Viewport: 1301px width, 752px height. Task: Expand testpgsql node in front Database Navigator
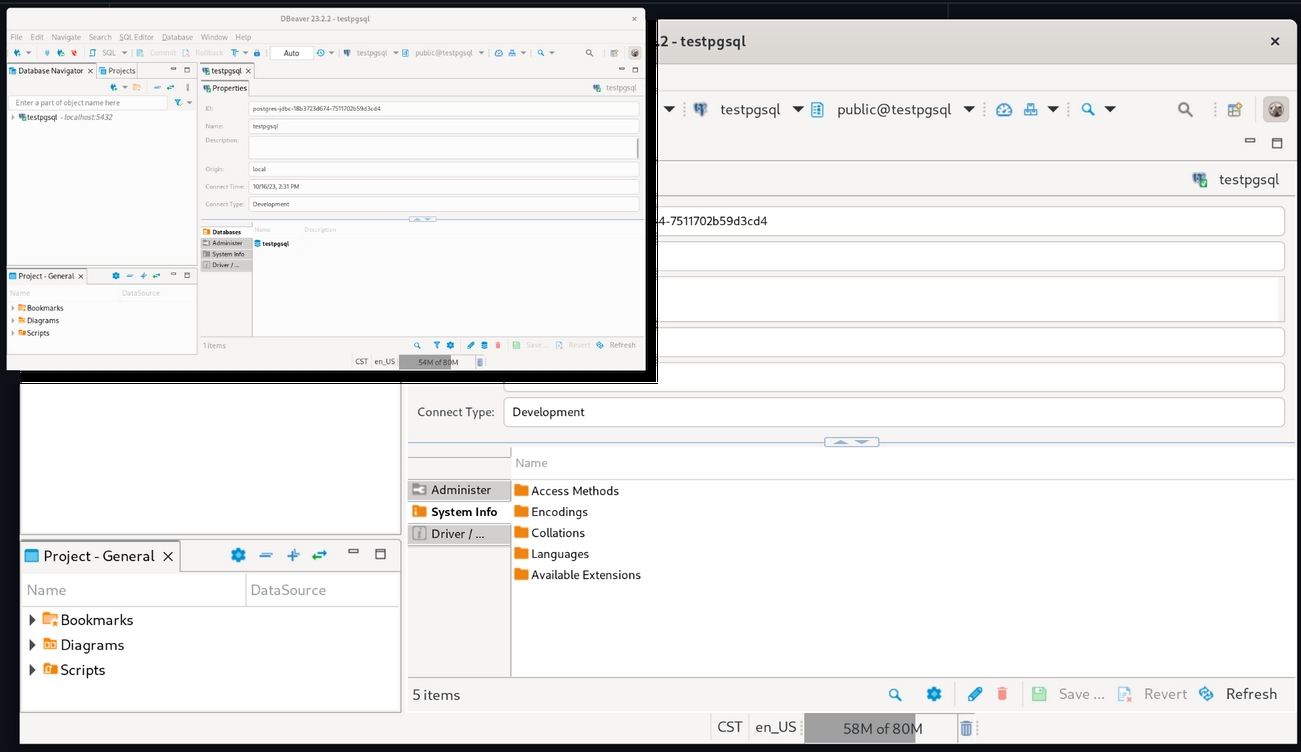coord(13,117)
